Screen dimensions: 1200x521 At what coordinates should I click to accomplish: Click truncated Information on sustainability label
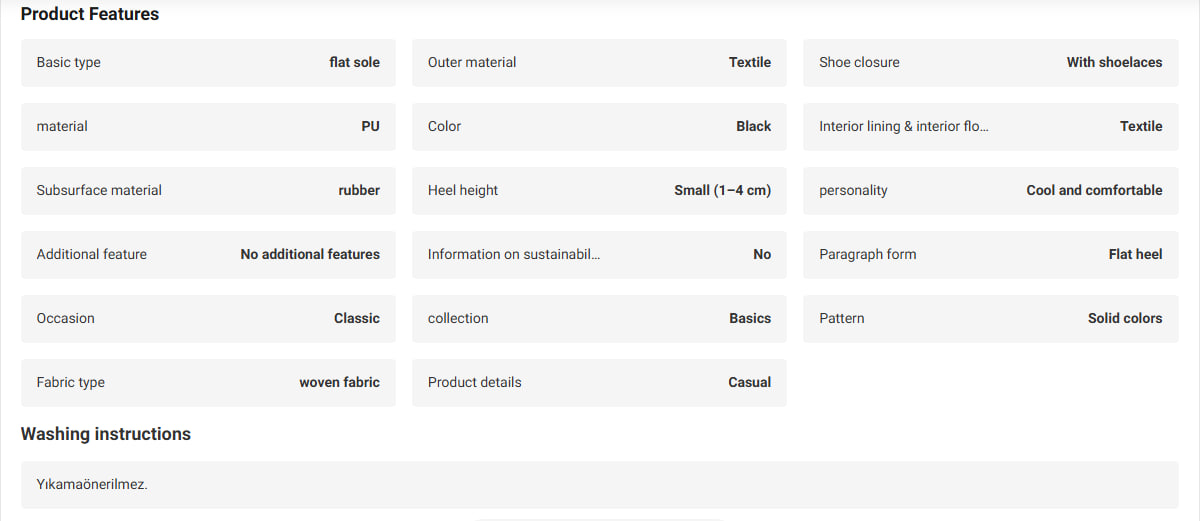click(514, 254)
